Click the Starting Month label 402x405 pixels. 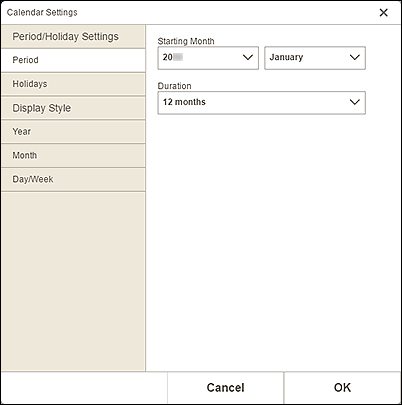coord(186,41)
